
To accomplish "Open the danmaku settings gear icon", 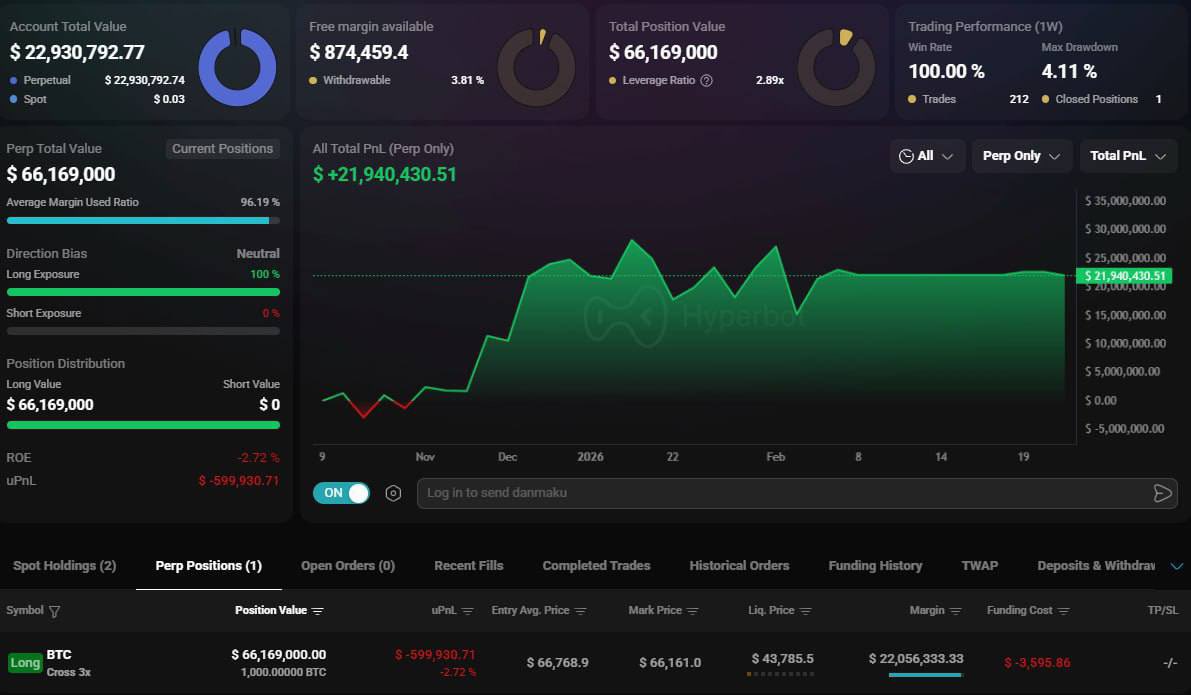I will point(392,493).
